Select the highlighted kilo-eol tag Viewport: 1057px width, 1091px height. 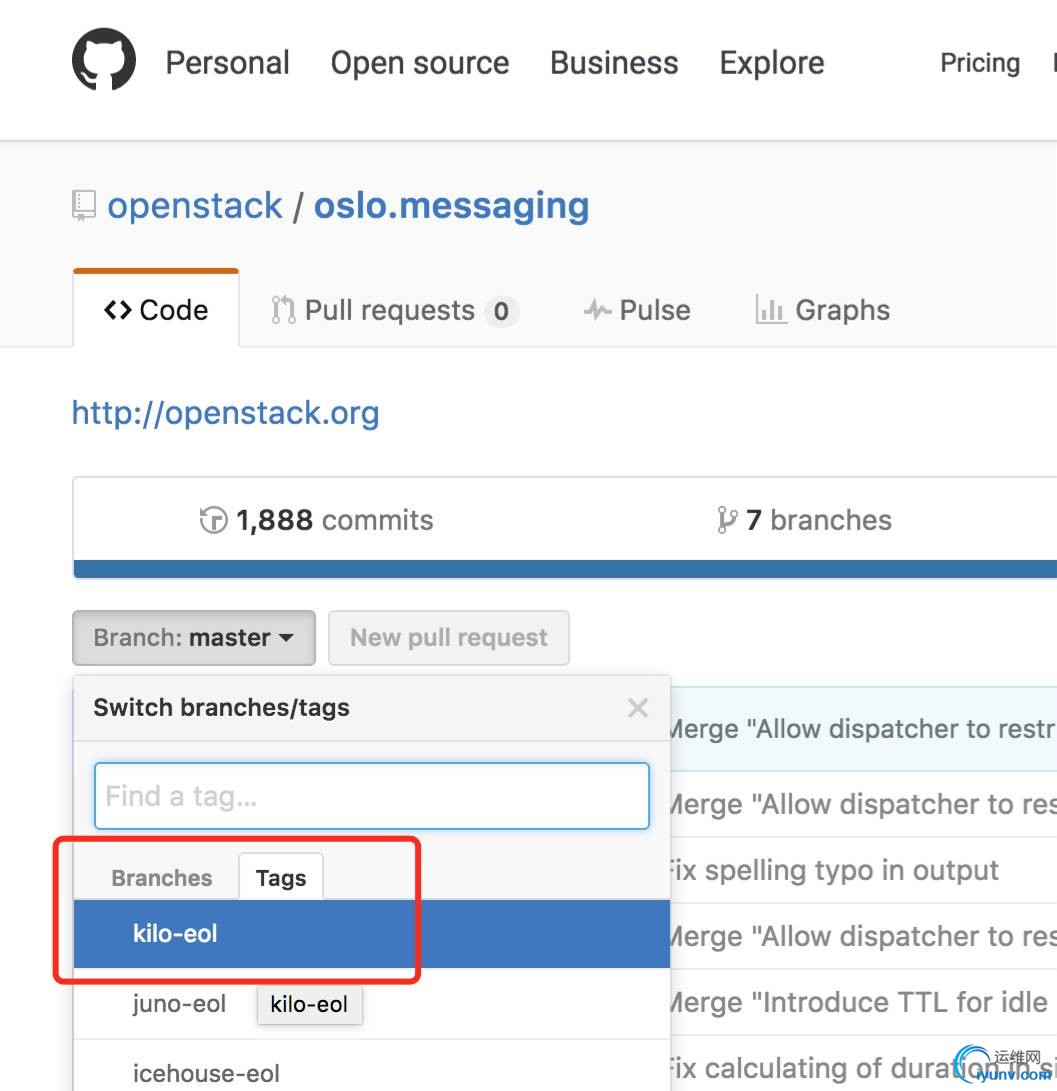coord(372,934)
